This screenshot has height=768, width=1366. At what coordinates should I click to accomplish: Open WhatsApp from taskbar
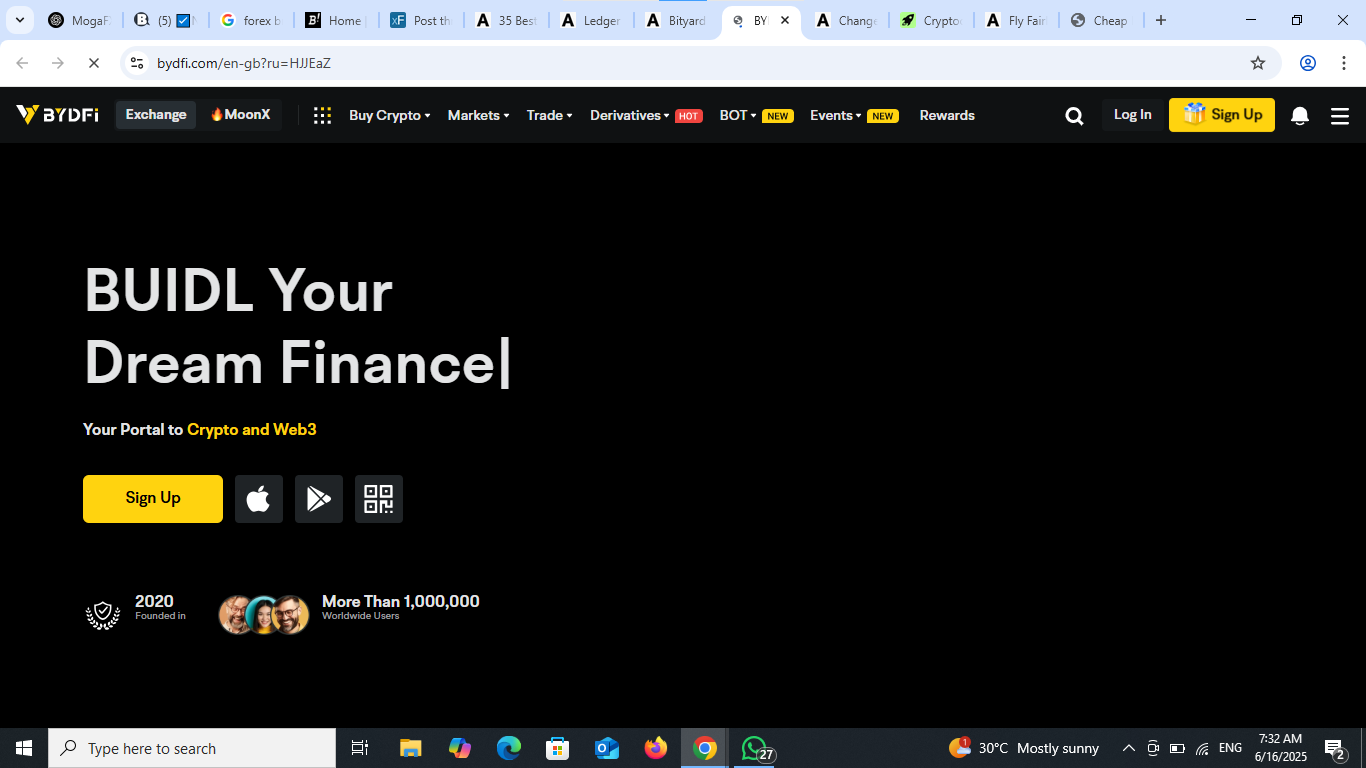pyautogui.click(x=755, y=748)
